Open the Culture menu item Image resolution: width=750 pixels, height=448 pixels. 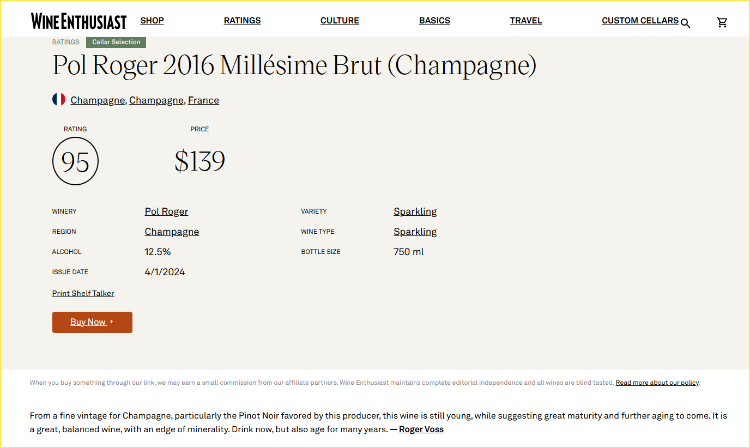(339, 20)
